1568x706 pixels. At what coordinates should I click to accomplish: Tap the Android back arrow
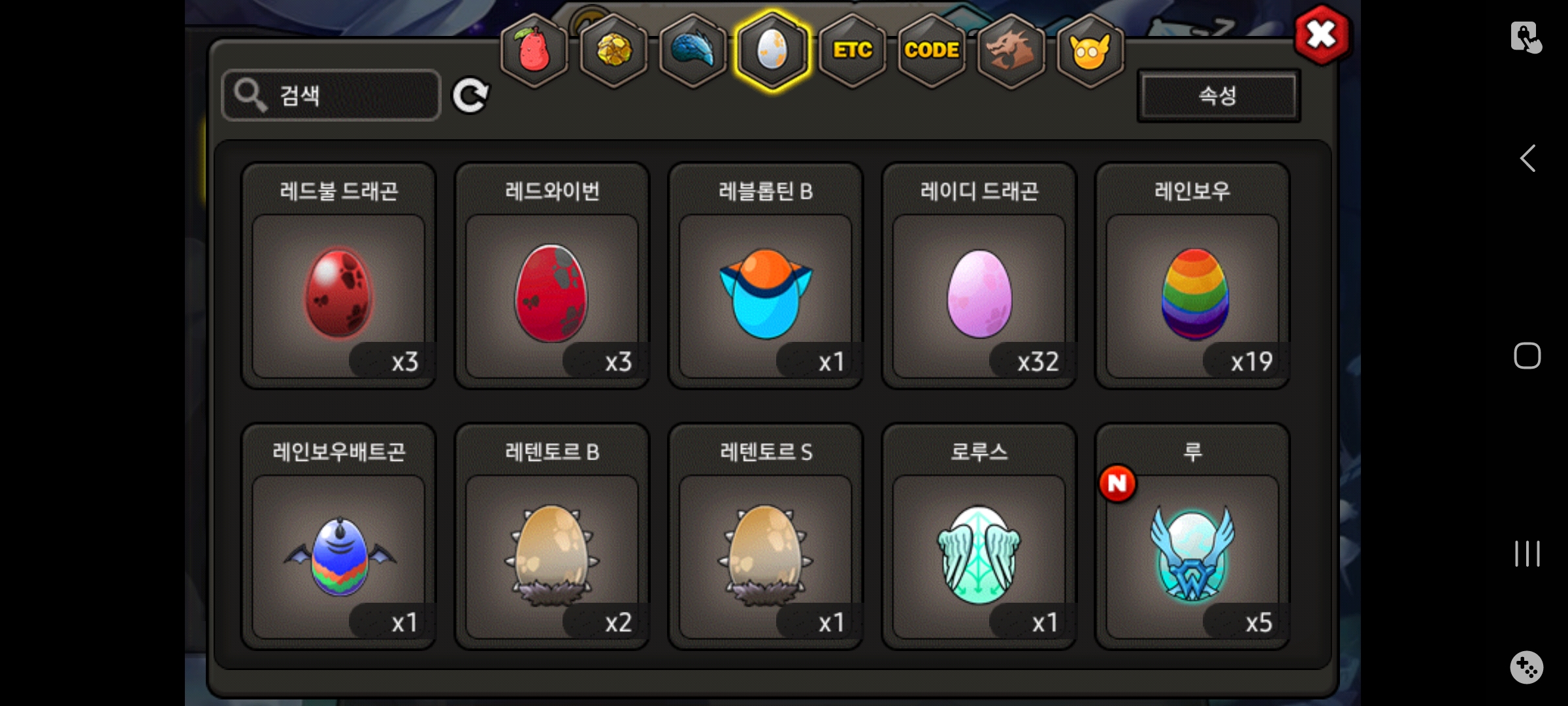1527,158
